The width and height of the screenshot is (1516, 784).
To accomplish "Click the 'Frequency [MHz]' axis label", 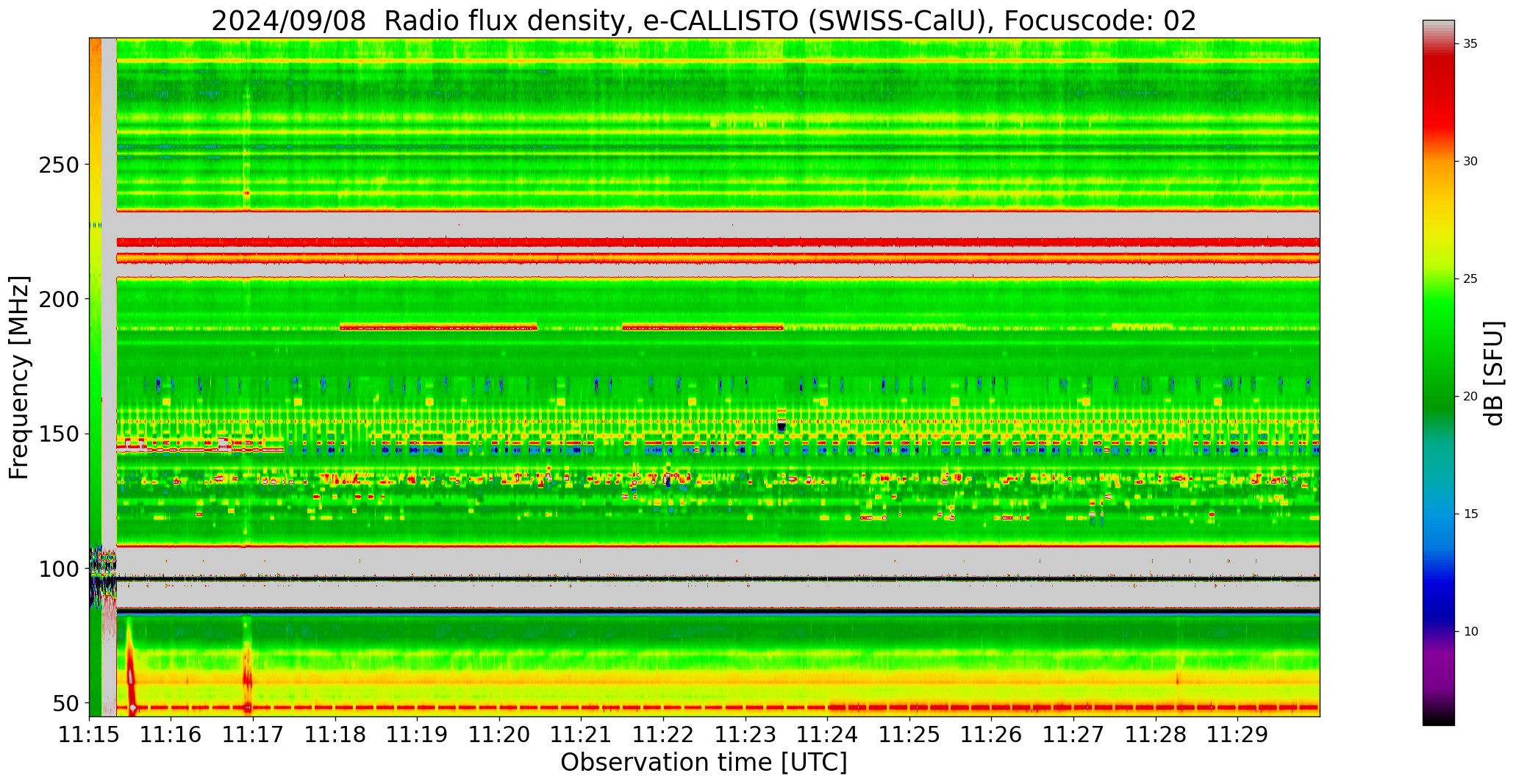I will 19,377.
